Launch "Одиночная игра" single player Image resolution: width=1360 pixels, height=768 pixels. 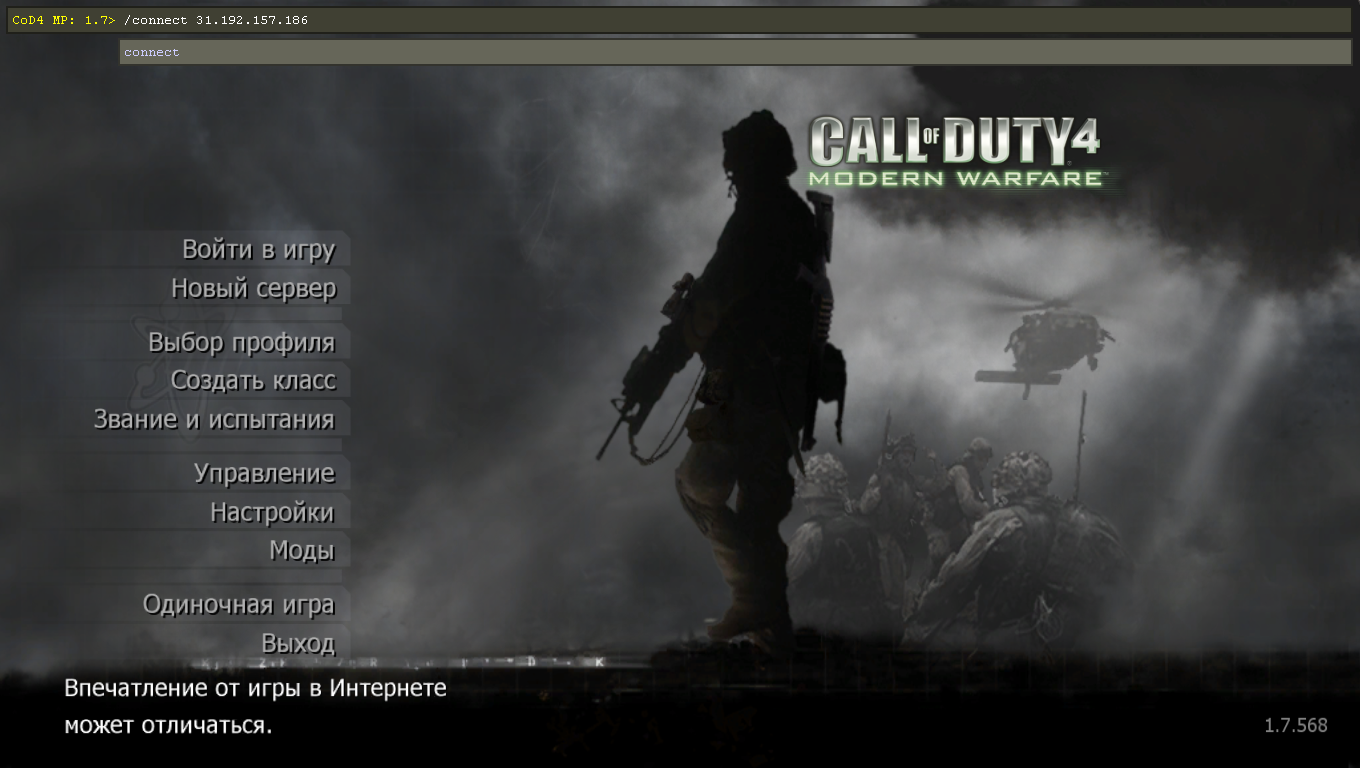coord(238,604)
